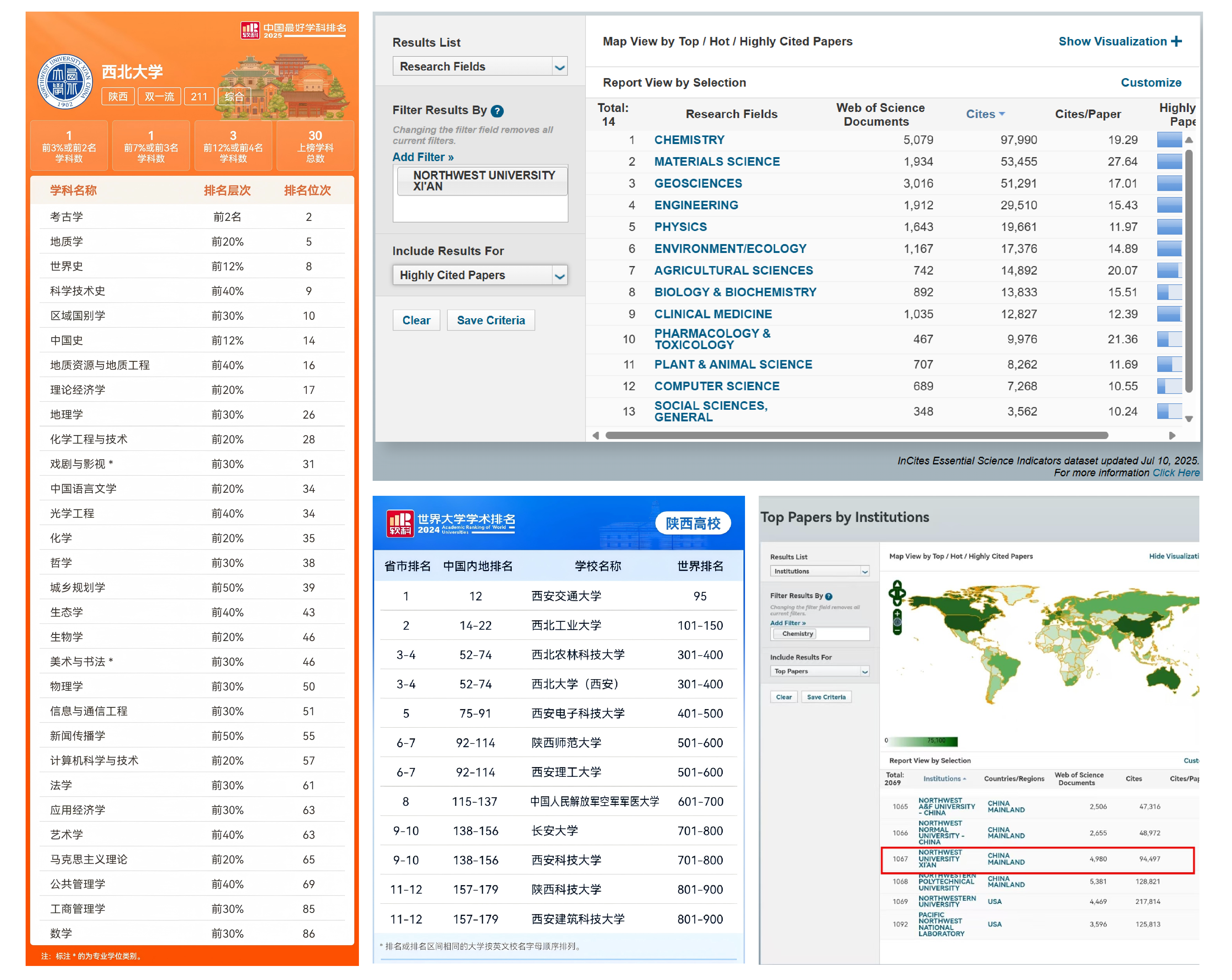Click the map zoom-out minus button

[897, 631]
